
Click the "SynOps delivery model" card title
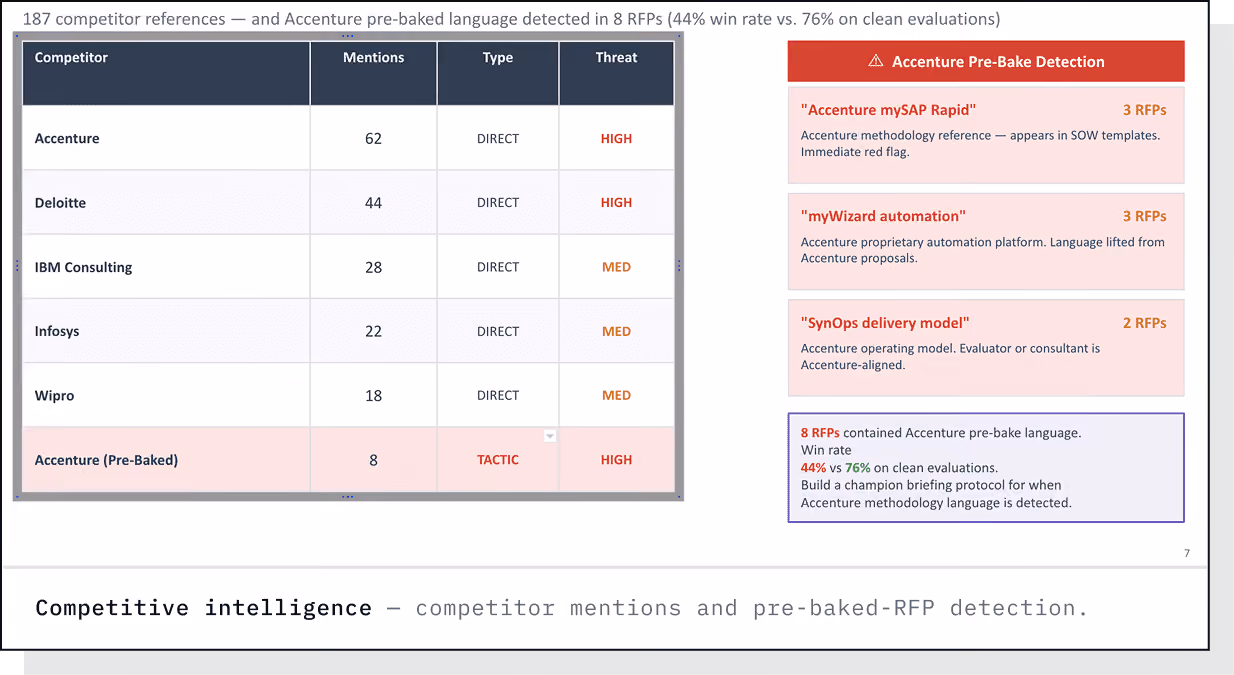click(885, 323)
